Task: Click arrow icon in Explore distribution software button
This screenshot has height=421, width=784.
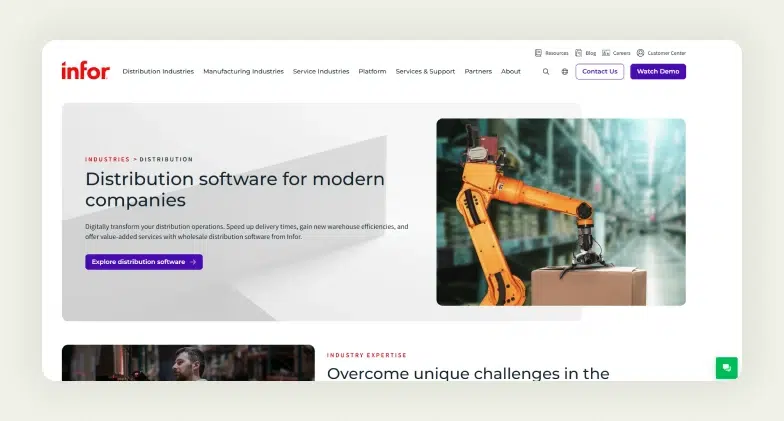Action: [194, 262]
